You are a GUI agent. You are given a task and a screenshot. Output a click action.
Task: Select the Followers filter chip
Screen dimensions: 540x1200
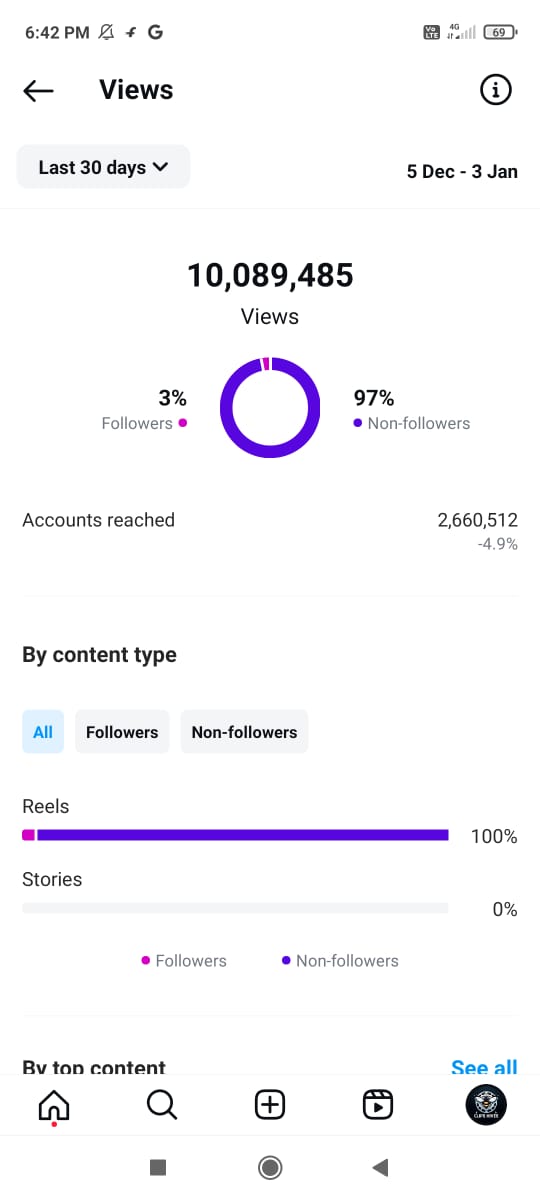coord(122,732)
